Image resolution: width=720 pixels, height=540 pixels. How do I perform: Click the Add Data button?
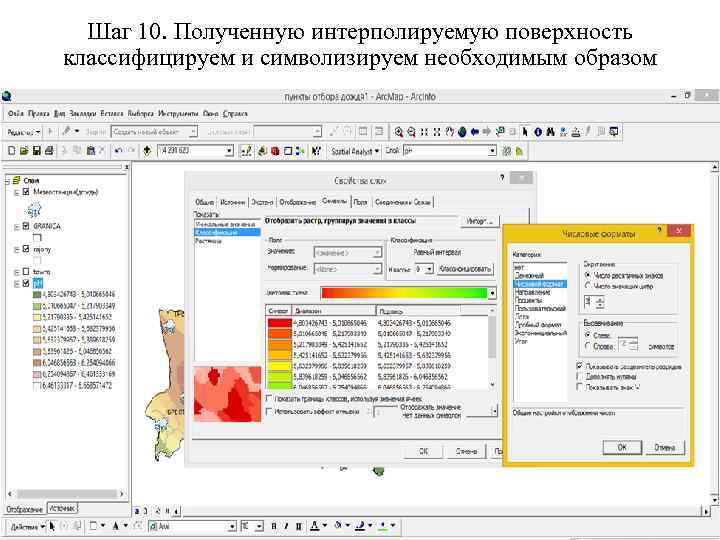(147, 151)
